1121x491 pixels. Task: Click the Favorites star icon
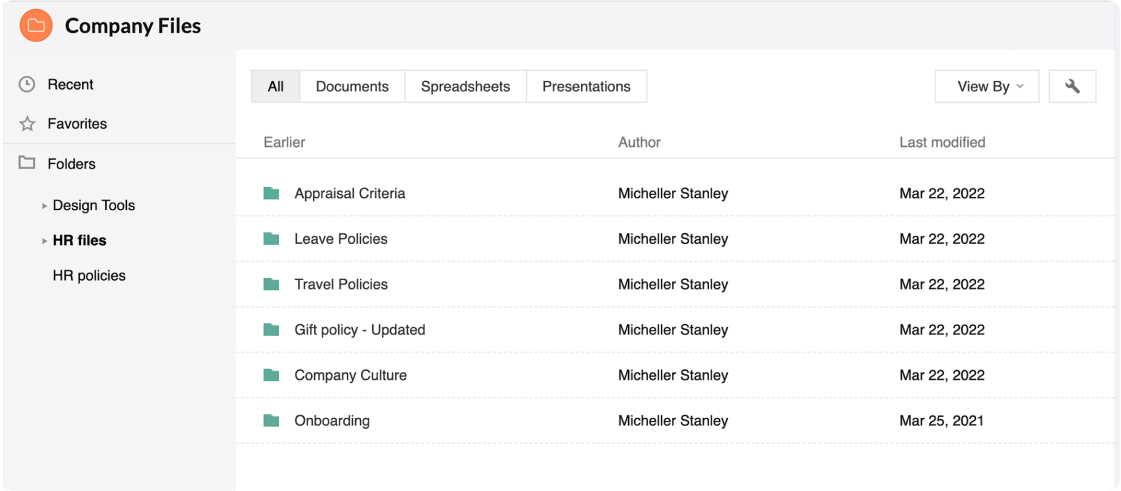click(27, 124)
